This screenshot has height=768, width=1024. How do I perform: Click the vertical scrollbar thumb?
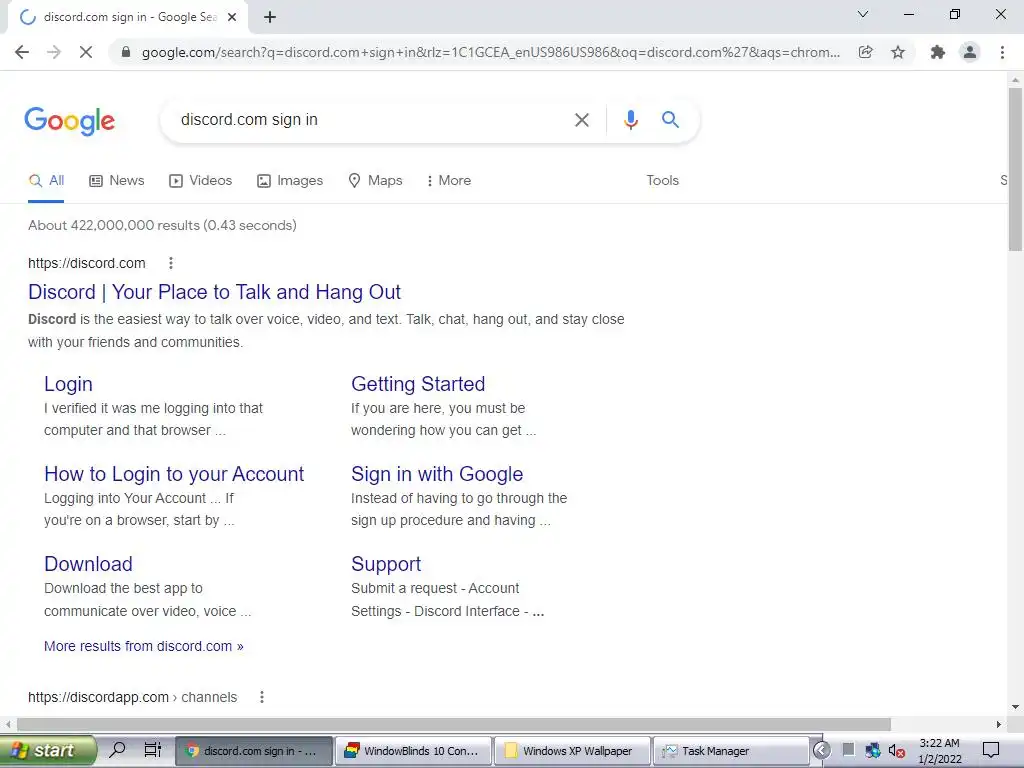1015,169
